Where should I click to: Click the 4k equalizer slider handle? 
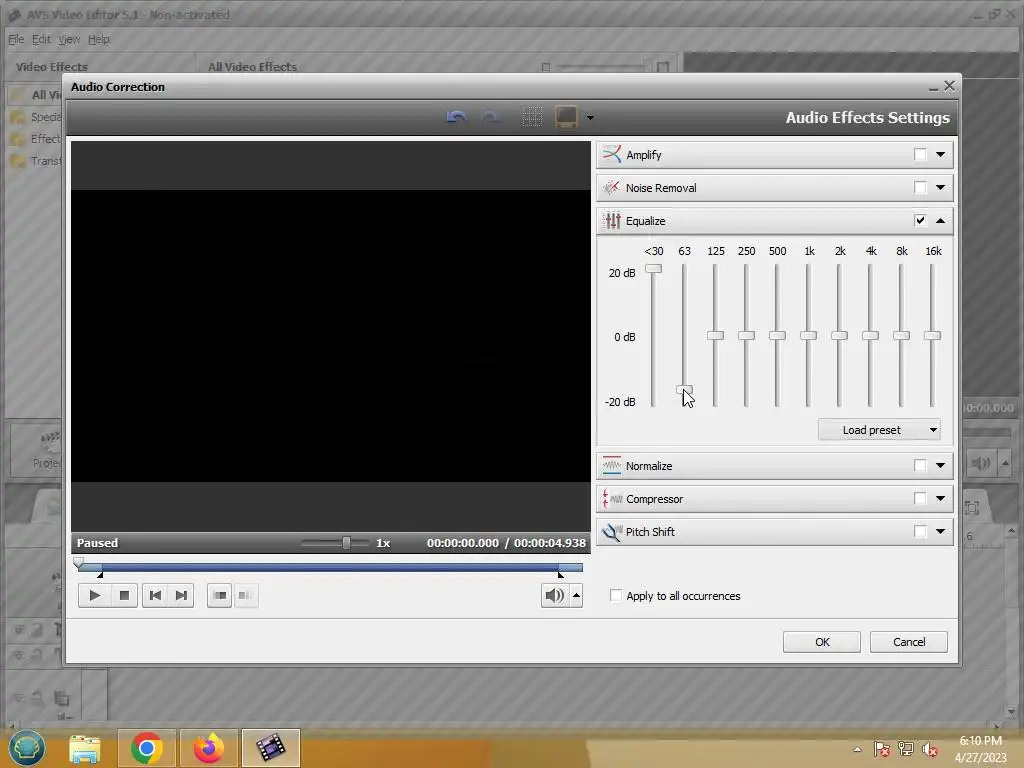(x=870, y=336)
